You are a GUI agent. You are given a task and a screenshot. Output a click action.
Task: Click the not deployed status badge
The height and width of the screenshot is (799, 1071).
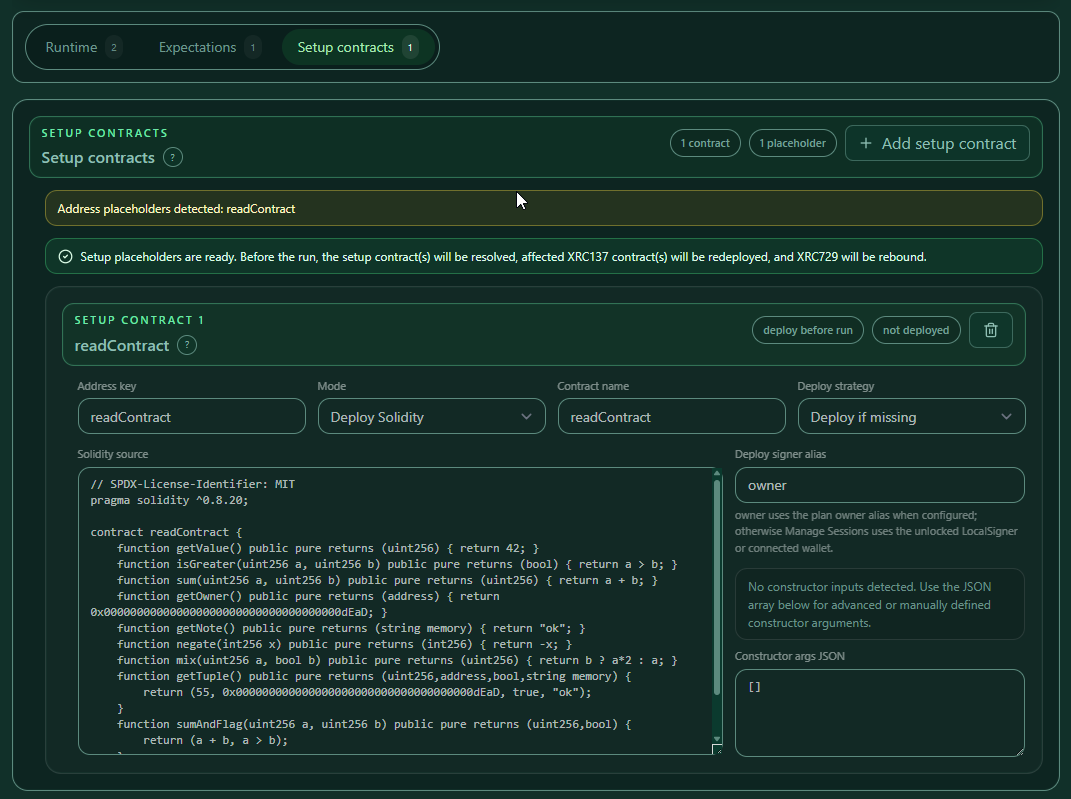(x=916, y=331)
